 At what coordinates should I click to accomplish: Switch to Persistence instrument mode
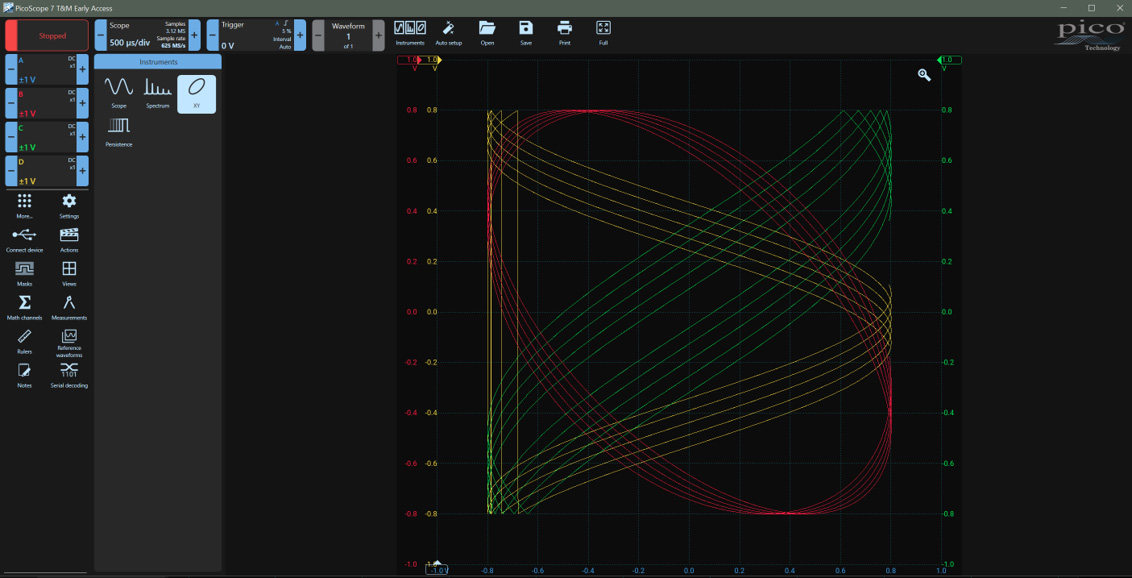(119, 130)
